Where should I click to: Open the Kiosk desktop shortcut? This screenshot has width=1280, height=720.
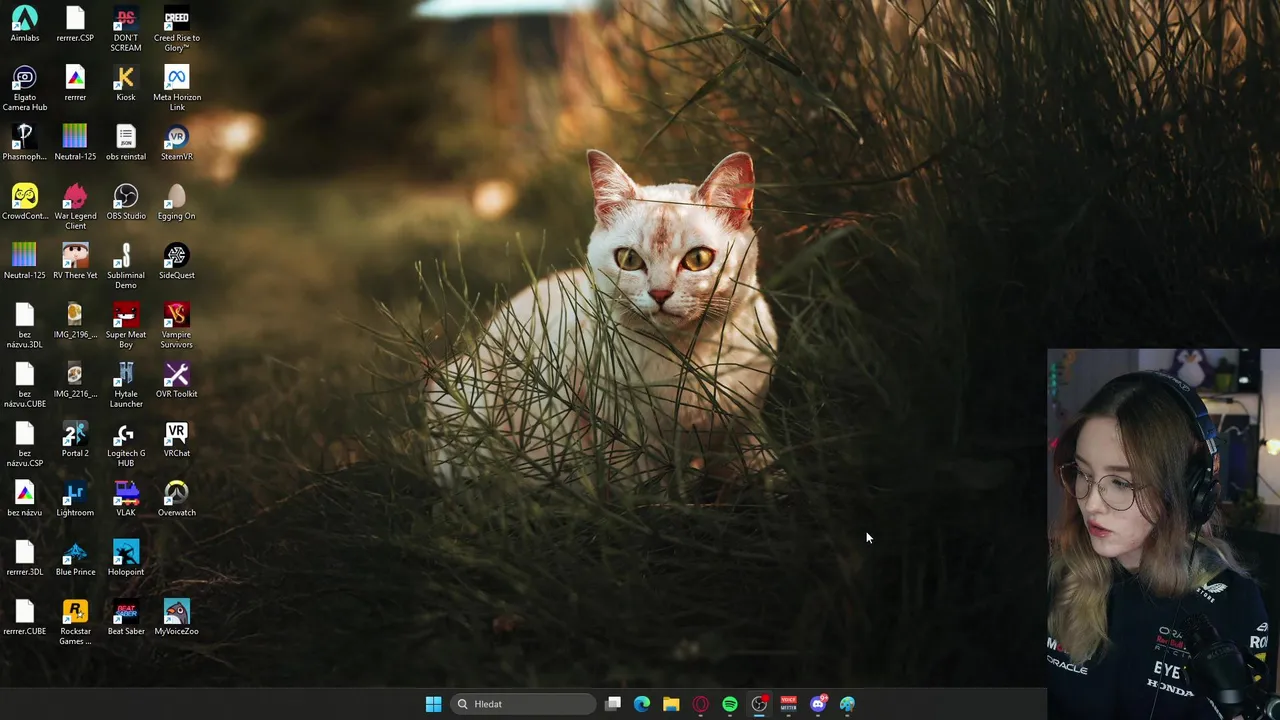click(x=126, y=84)
